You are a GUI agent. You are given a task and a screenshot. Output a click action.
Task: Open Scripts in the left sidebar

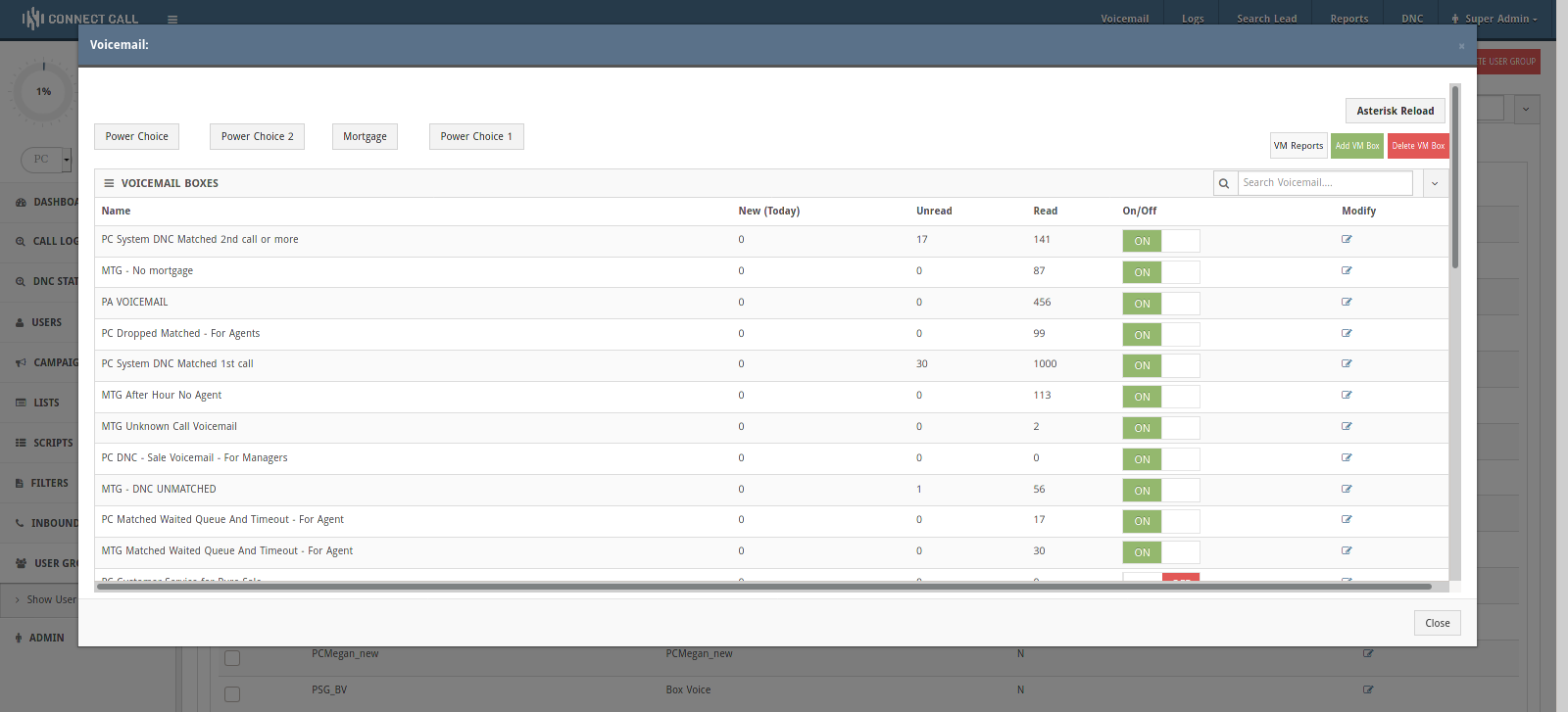(44, 443)
